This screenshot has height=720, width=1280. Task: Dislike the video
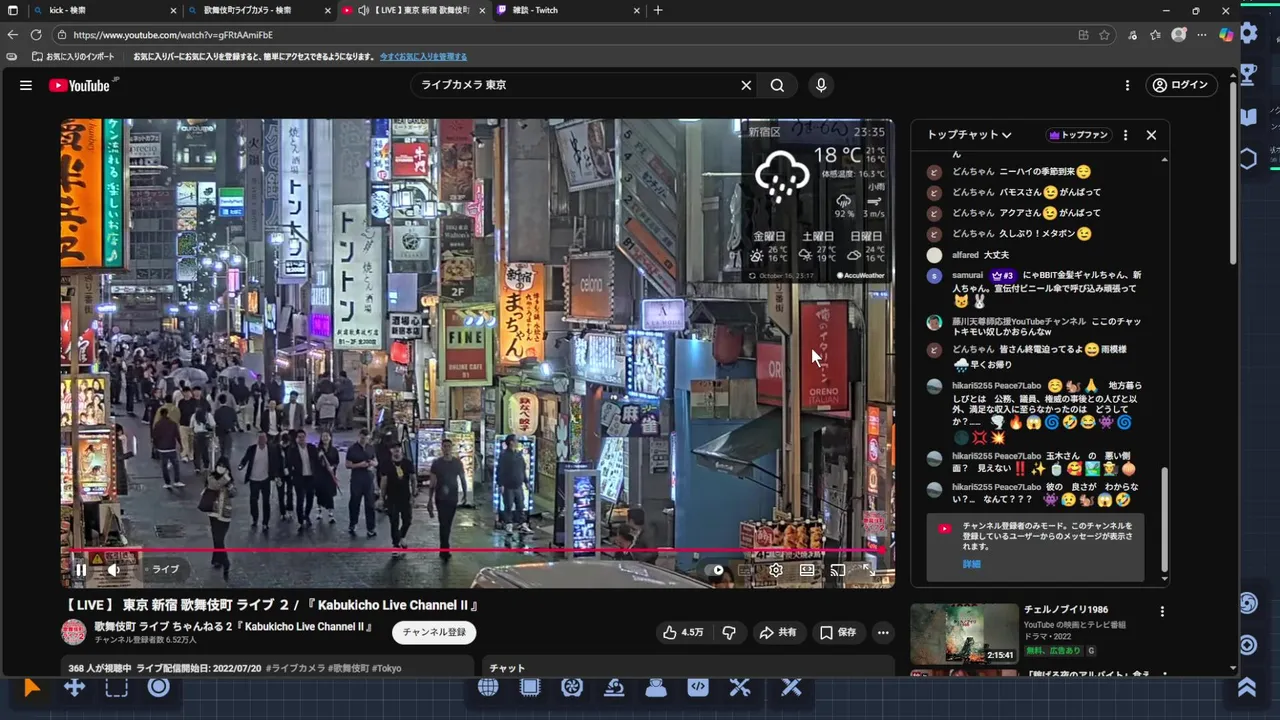point(729,632)
